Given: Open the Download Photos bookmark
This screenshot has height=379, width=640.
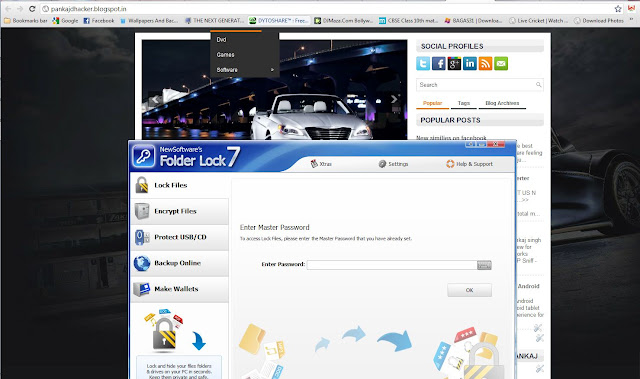Looking at the screenshot, I should click(x=599, y=20).
